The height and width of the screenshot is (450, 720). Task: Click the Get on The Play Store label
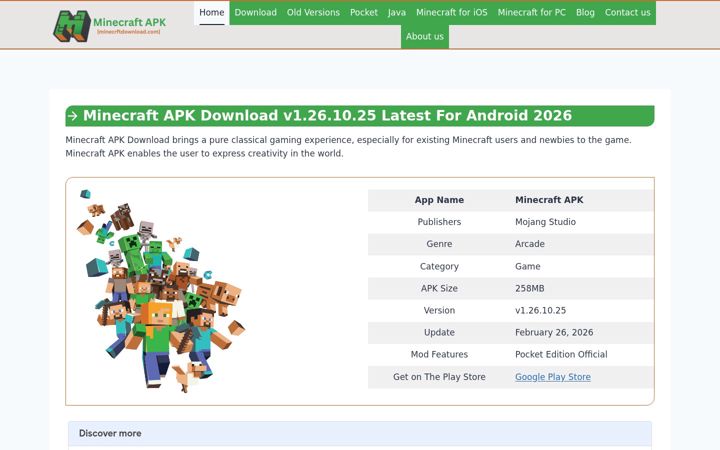coord(439,377)
